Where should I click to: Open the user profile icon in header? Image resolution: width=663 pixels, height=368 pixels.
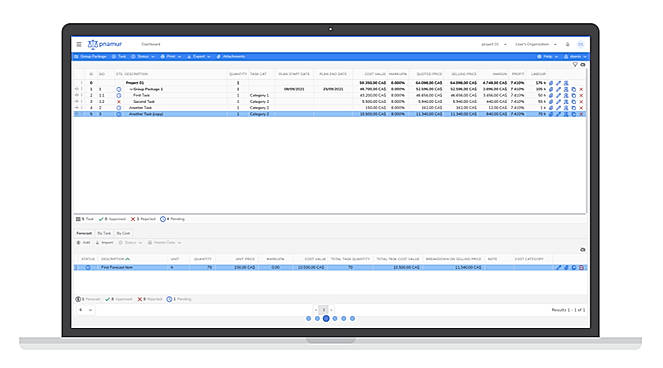(x=567, y=44)
